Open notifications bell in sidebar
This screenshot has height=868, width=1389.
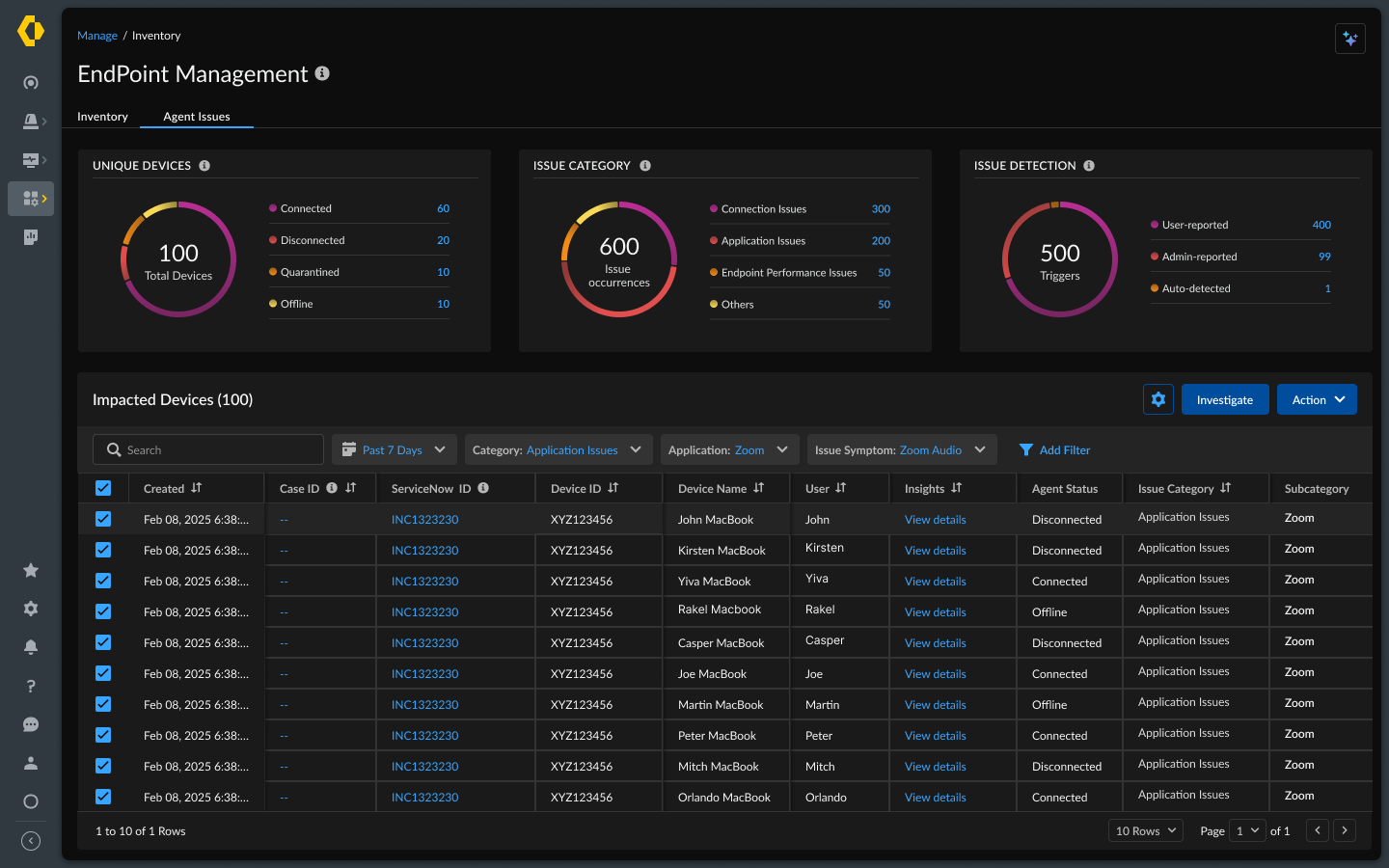[31, 647]
